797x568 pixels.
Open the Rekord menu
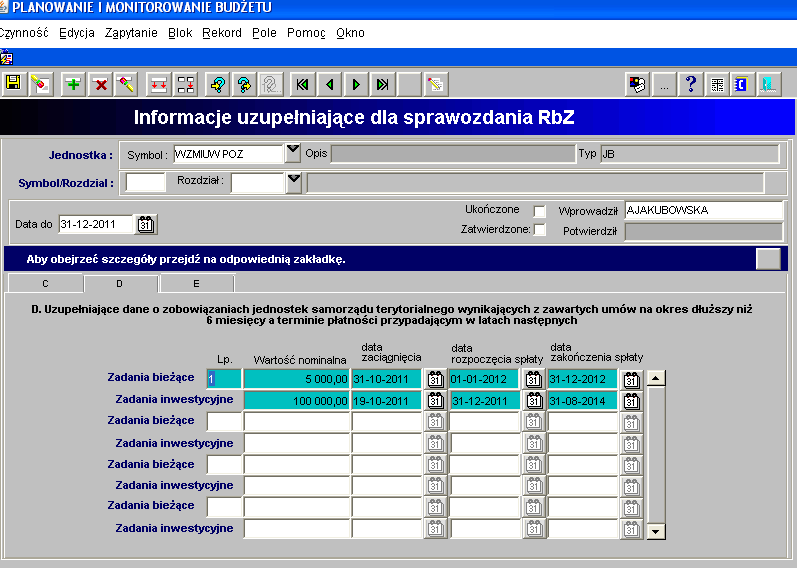pyautogui.click(x=222, y=33)
